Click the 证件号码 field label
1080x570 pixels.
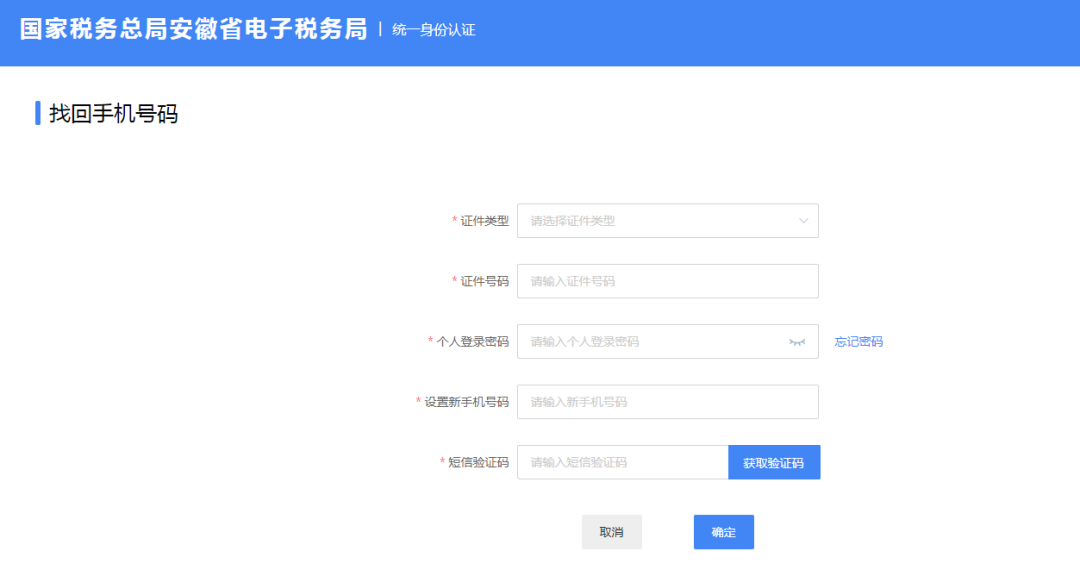tap(484, 281)
